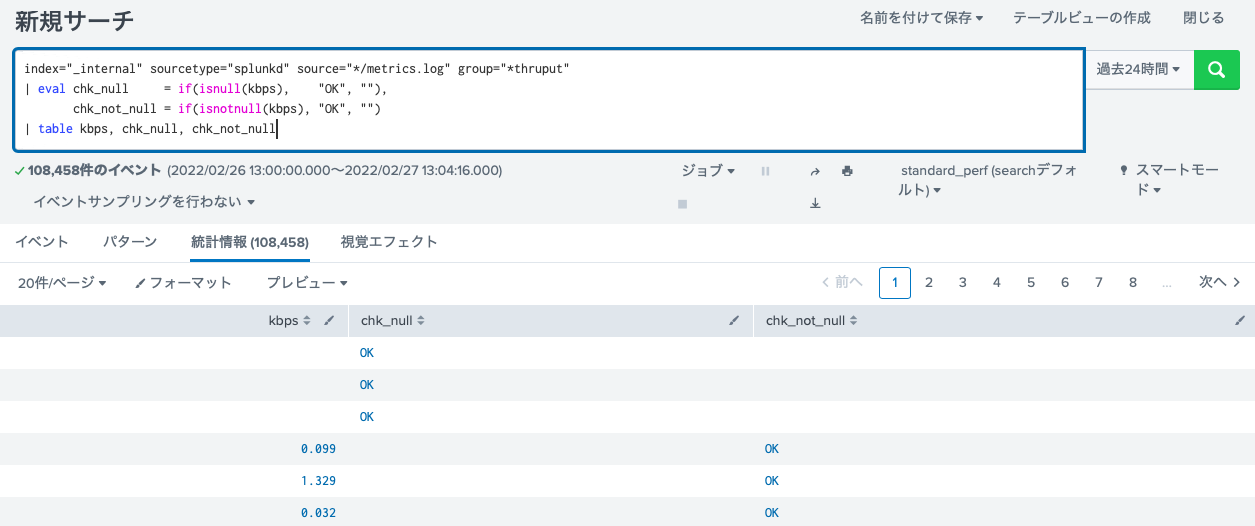Go to results page 4

coord(997,283)
